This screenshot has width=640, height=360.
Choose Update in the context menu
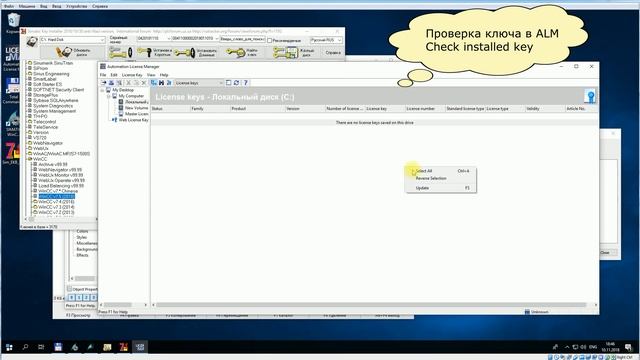(x=441, y=188)
